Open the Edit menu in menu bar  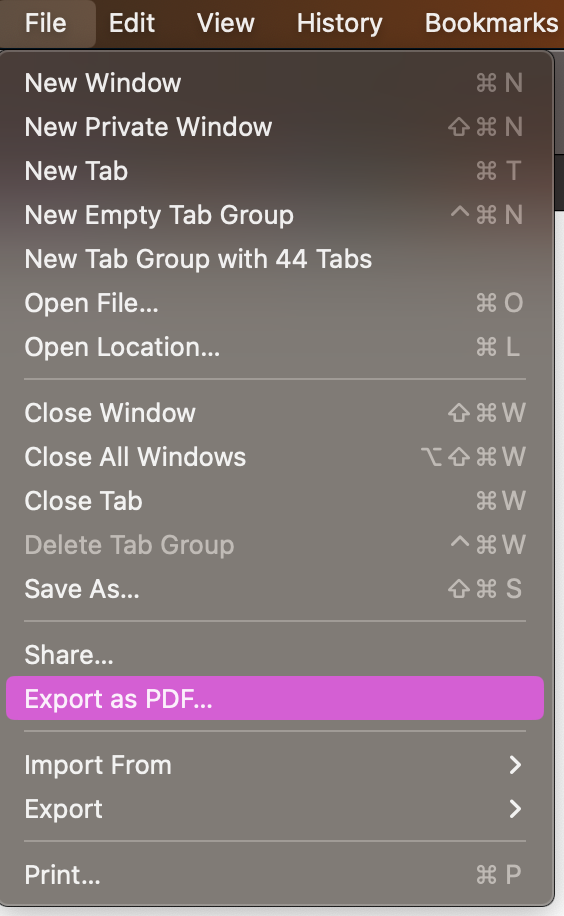132,23
